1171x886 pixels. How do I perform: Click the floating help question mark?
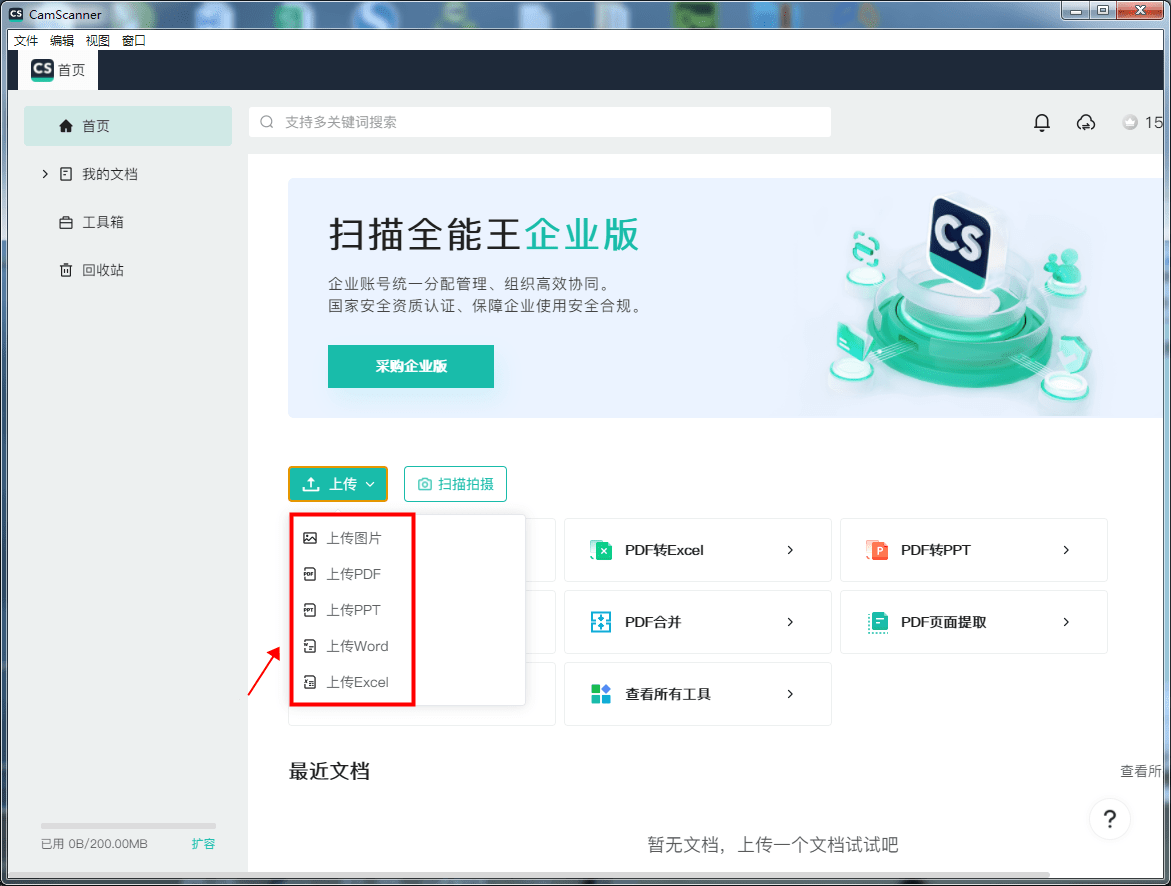[1109, 819]
